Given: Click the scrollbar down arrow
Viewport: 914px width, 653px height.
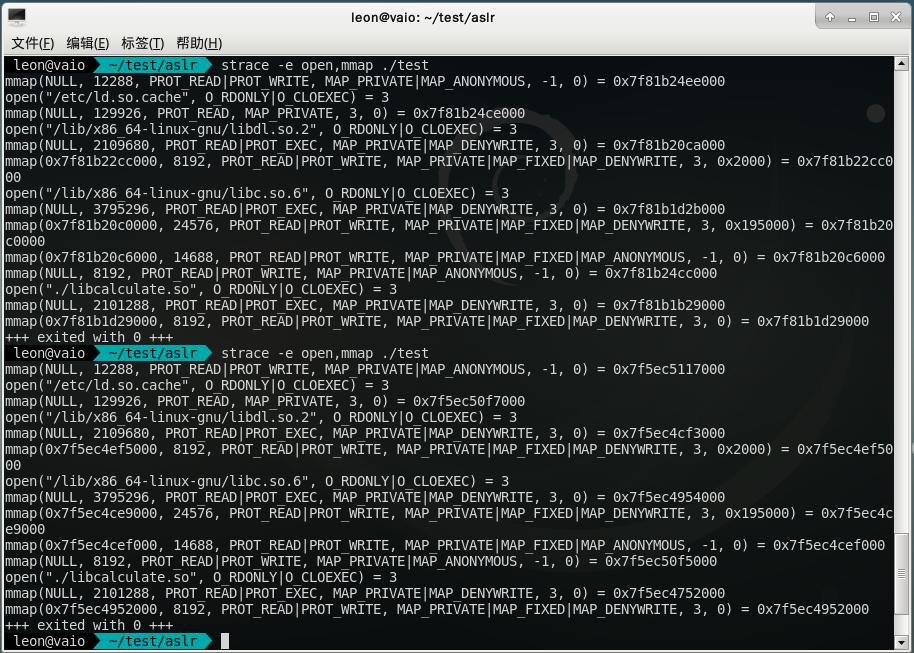Looking at the screenshot, I should pos(901,642).
